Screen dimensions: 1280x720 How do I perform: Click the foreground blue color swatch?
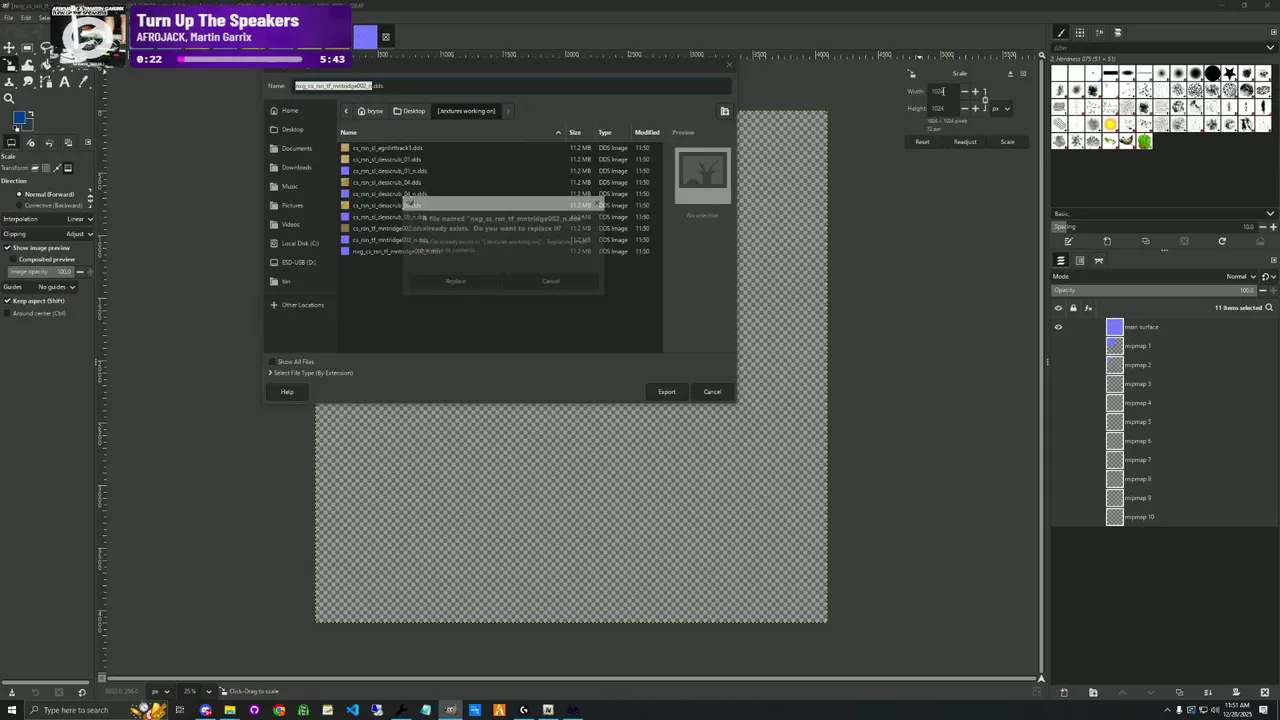(x=19, y=117)
